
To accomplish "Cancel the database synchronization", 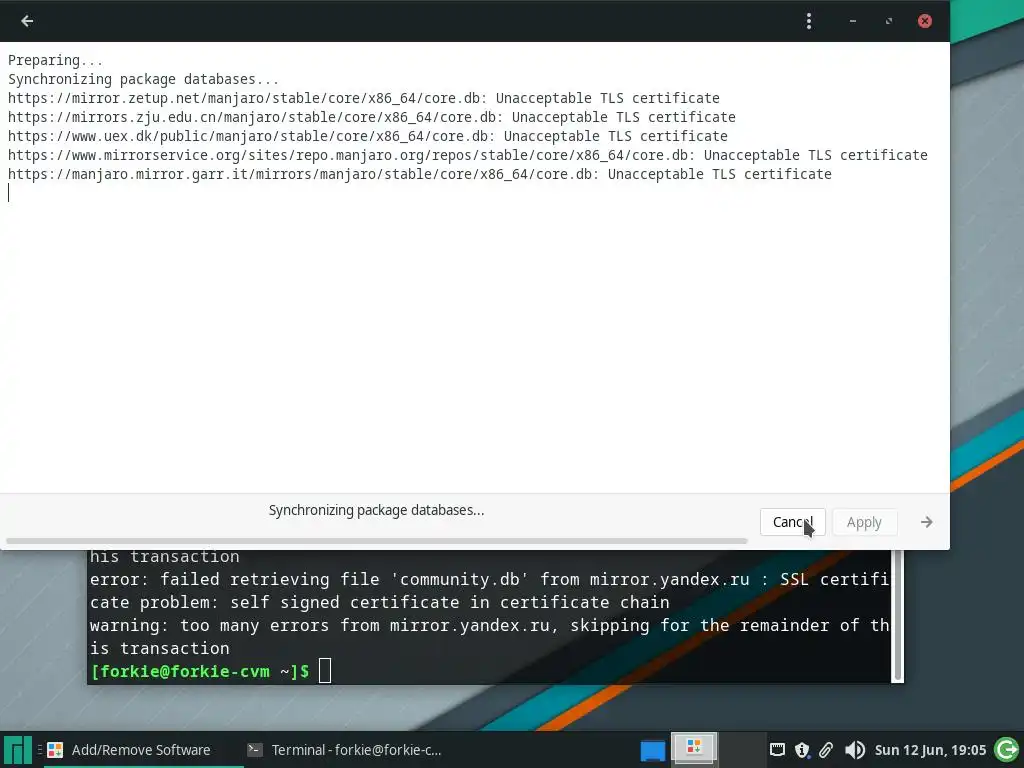I will (x=793, y=522).
